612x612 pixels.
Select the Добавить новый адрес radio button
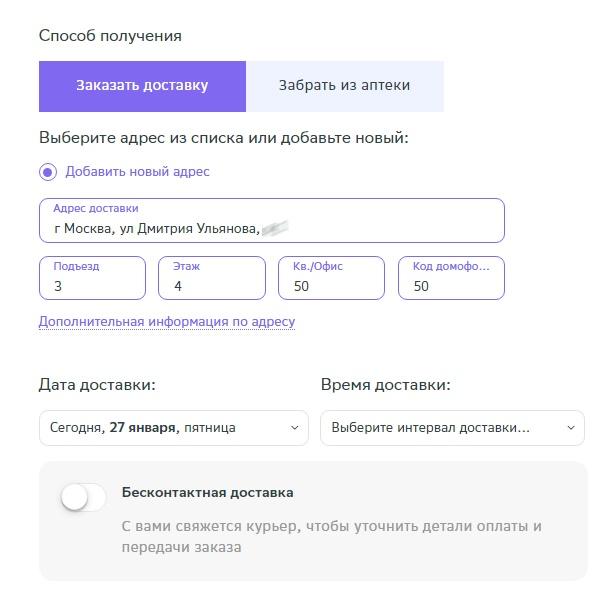click(48, 172)
